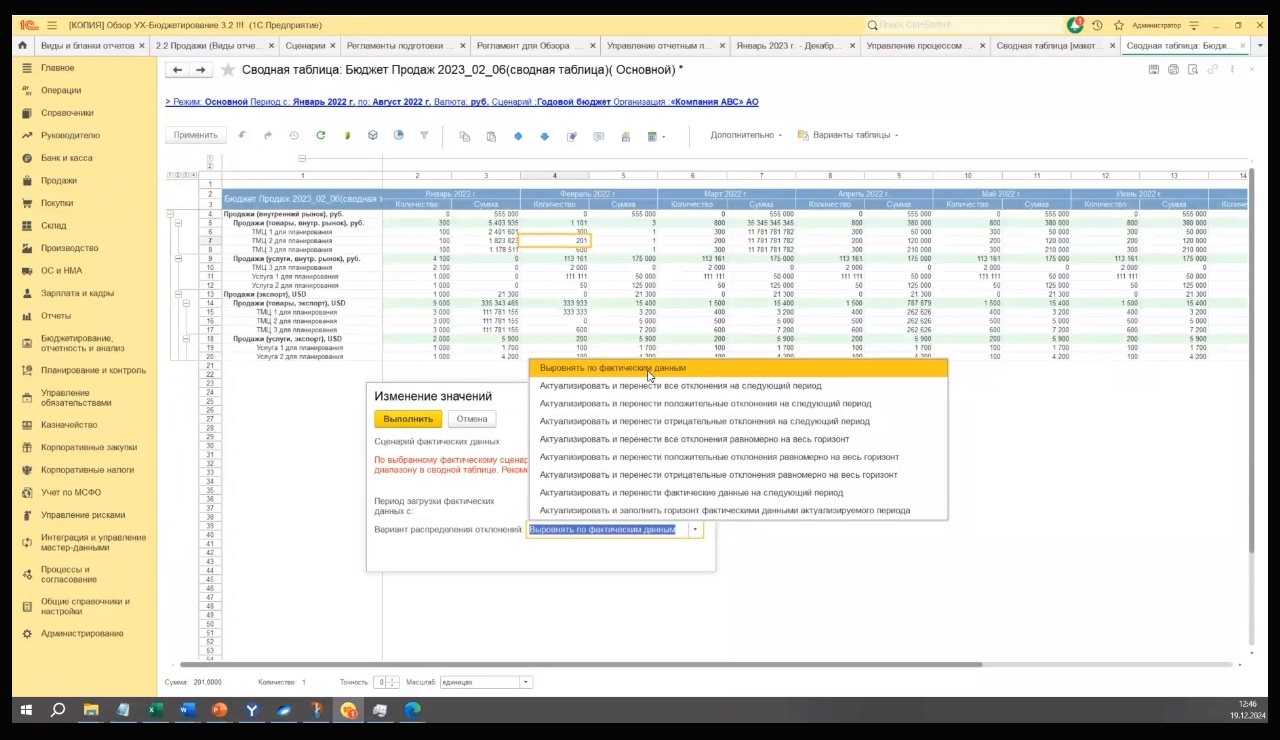The image size is (1280, 740).
Task: Click the comment bubble icon in toolbar
Action: (x=598, y=136)
